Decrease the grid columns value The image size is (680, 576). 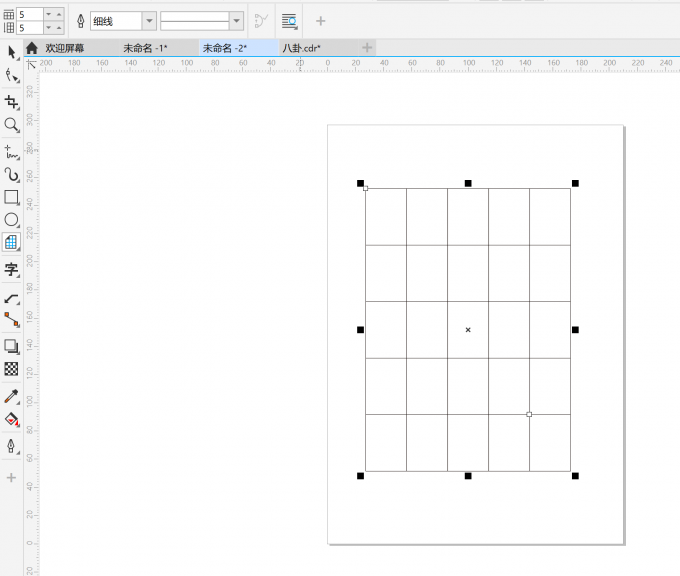49,14
